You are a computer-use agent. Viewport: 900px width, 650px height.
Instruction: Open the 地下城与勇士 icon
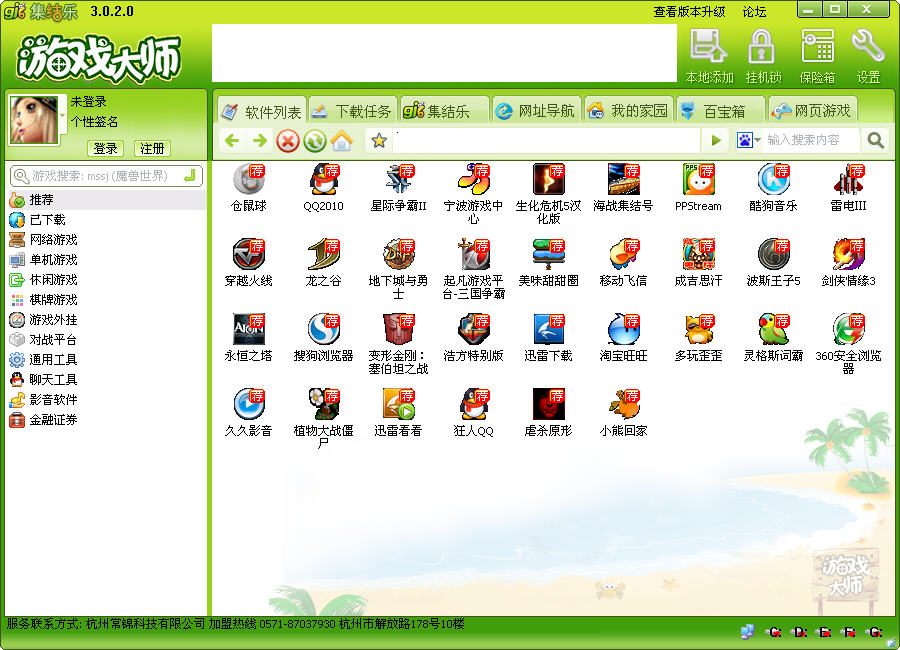[398, 254]
